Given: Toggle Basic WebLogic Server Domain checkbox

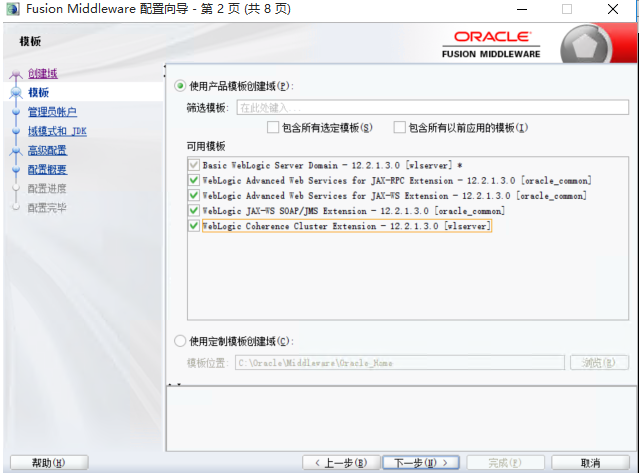Looking at the screenshot, I should coord(194,165).
